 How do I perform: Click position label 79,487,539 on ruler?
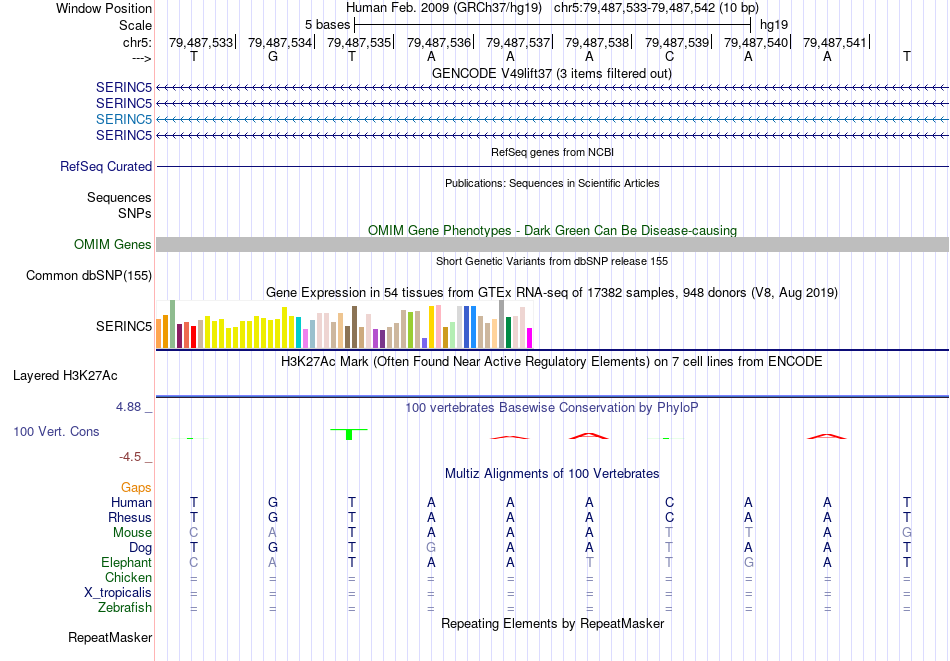tap(677, 42)
